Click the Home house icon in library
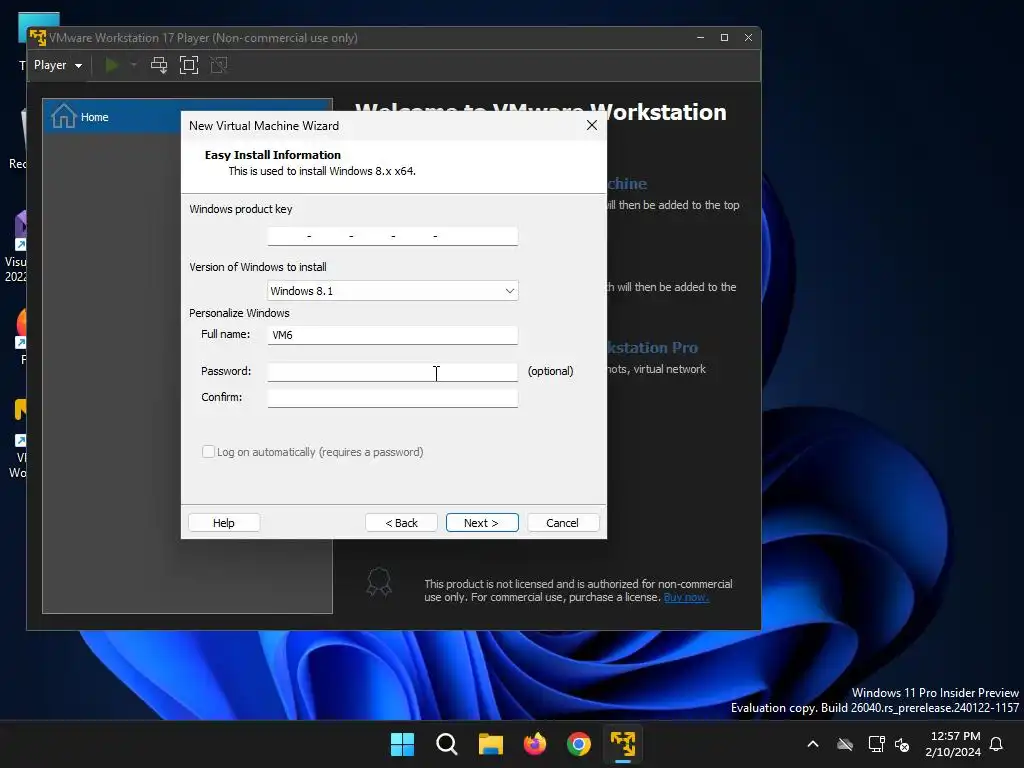Image resolution: width=1024 pixels, height=768 pixels. coord(63,116)
